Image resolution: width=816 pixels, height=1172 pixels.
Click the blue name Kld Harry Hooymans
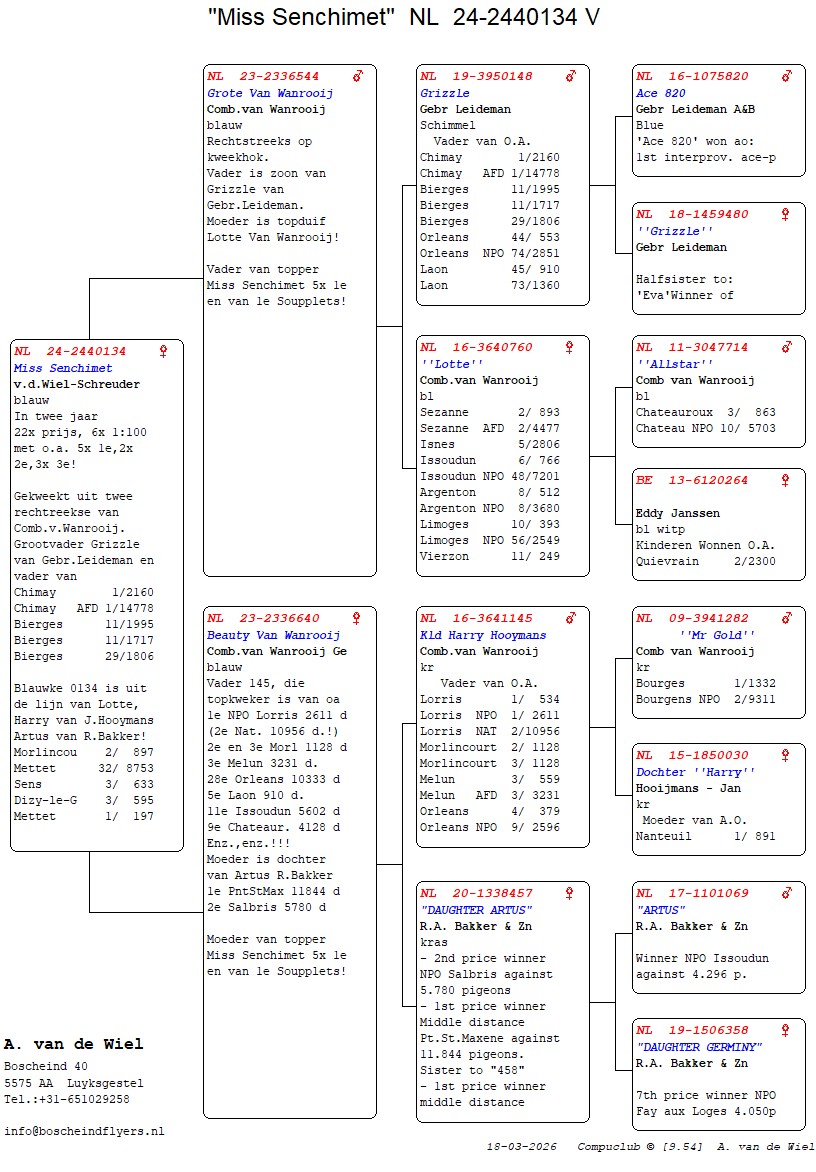pyautogui.click(x=483, y=635)
